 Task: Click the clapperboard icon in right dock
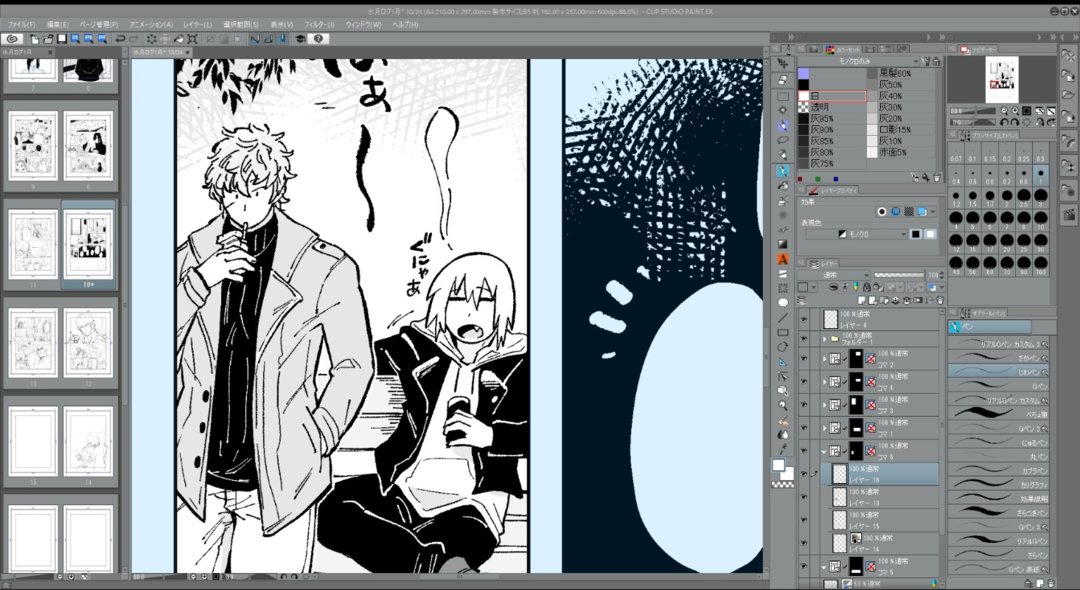(x=1068, y=214)
